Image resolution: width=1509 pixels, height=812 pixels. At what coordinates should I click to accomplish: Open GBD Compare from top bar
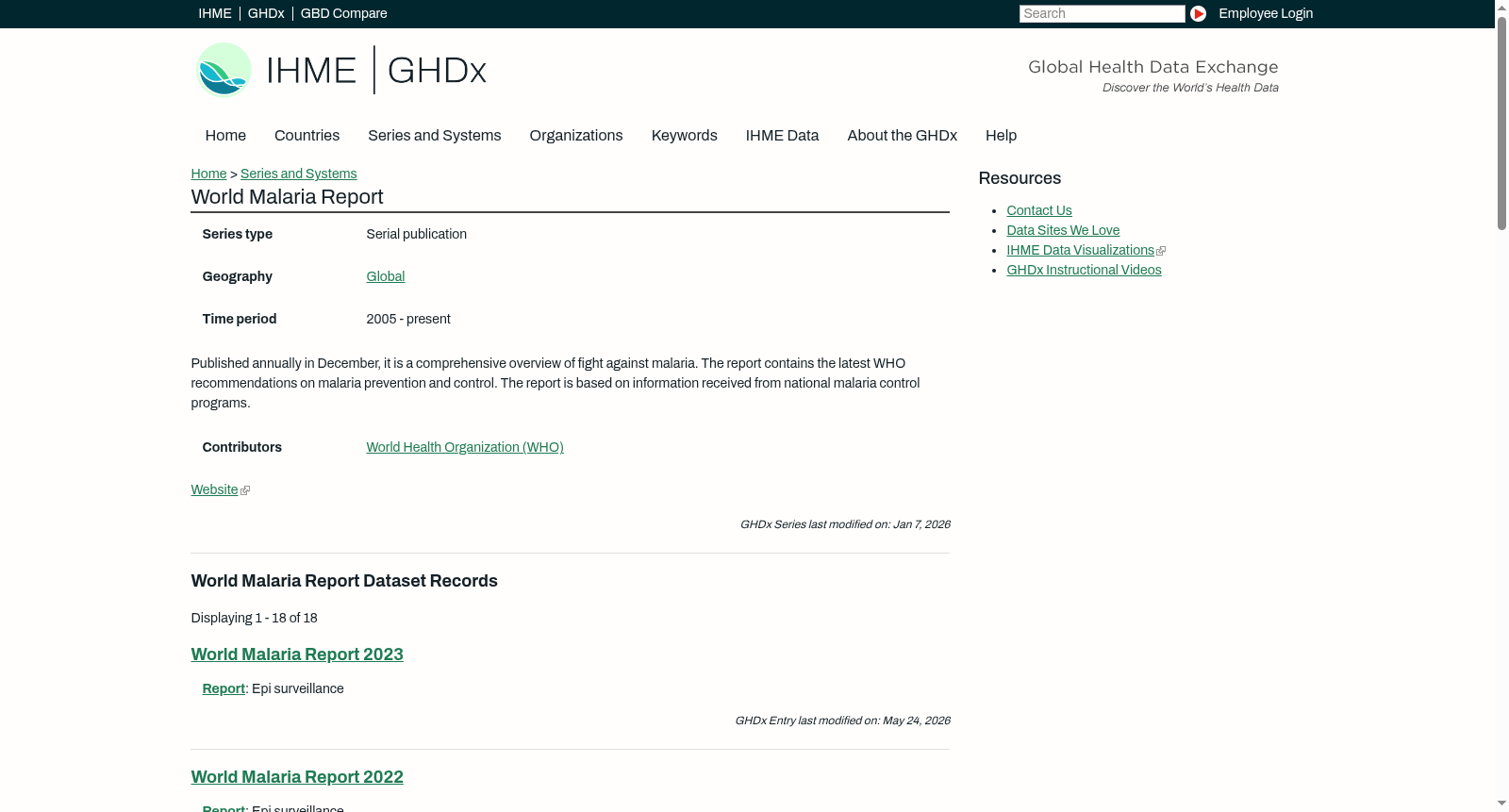[x=343, y=13]
